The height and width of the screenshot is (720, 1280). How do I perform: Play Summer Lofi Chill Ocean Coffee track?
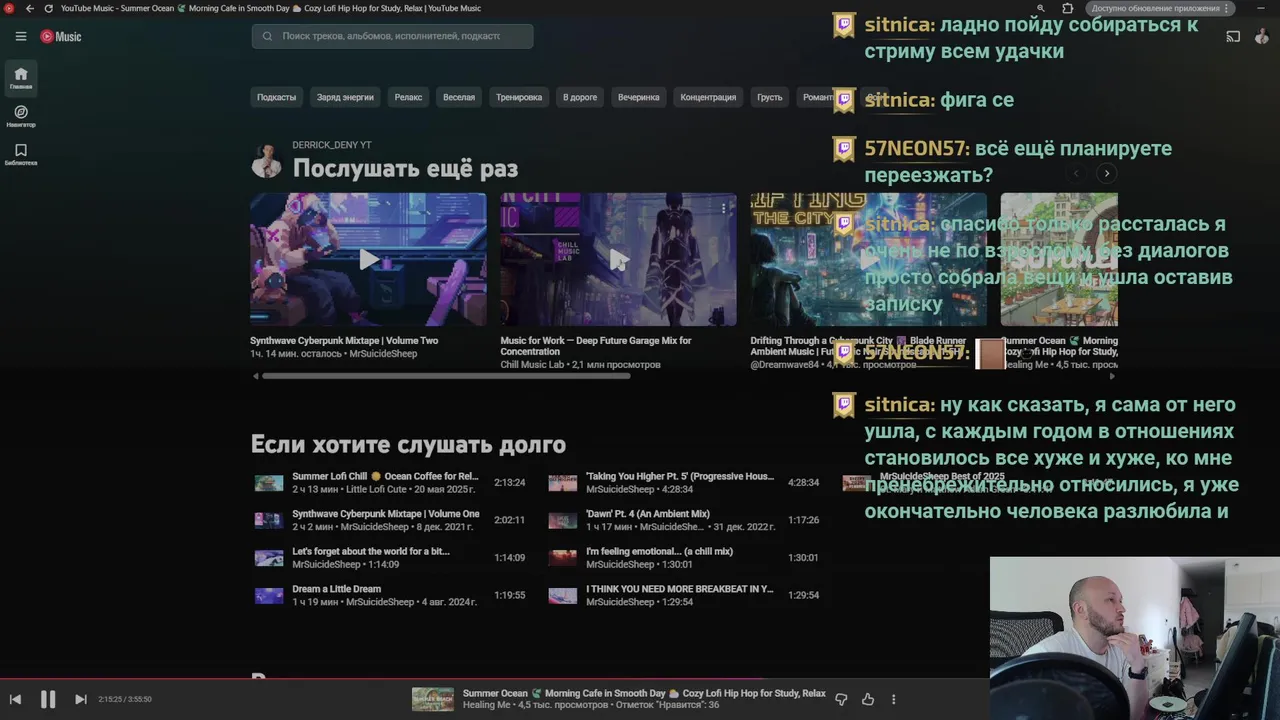(x=385, y=476)
